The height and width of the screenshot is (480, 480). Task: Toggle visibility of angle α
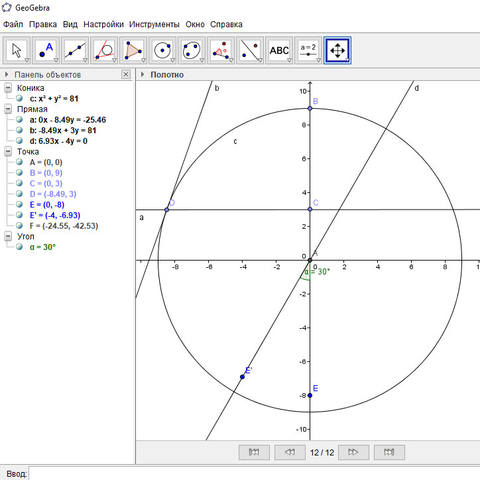(19, 247)
